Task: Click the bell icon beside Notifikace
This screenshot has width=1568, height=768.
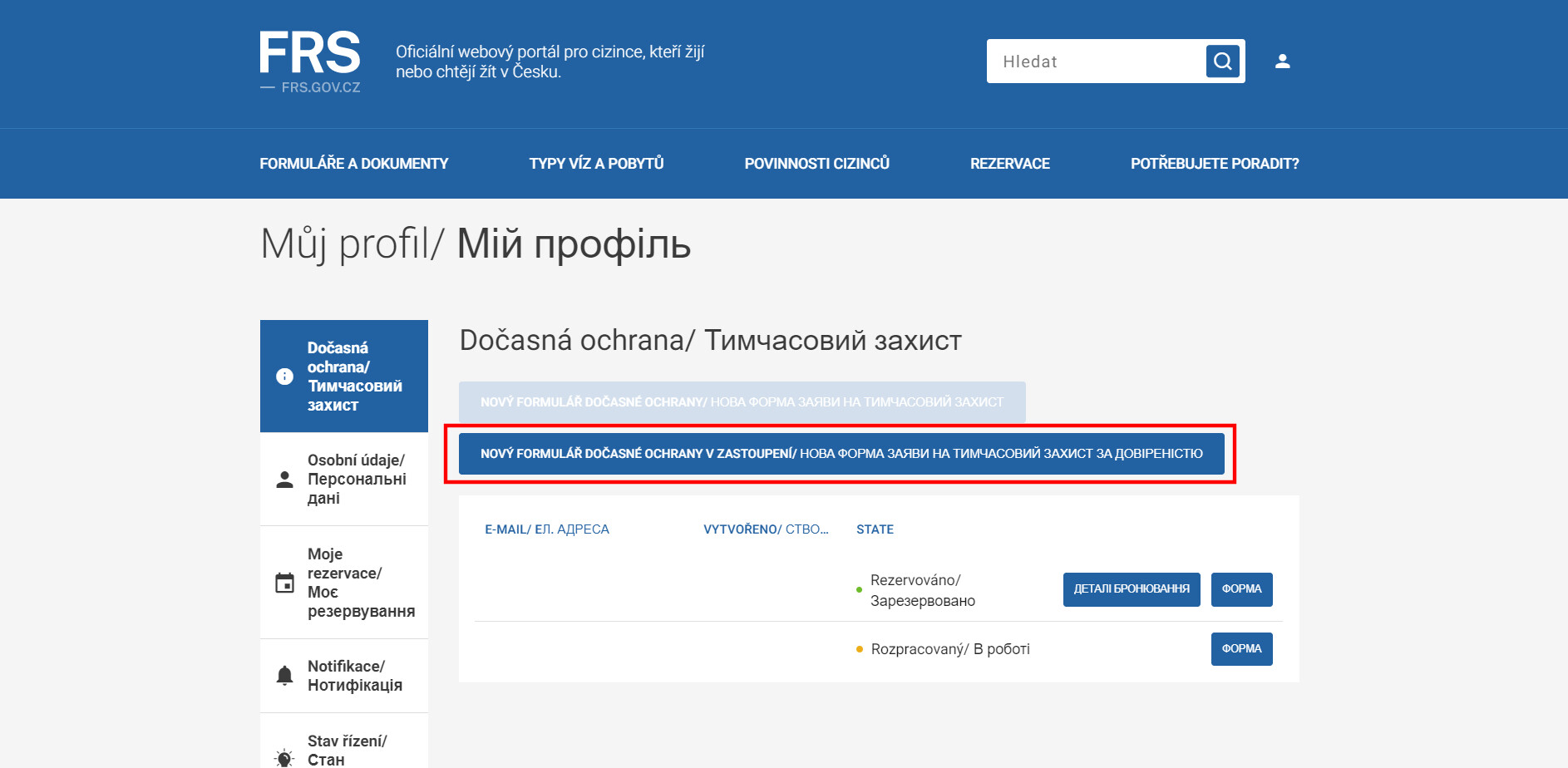Action: [x=284, y=675]
